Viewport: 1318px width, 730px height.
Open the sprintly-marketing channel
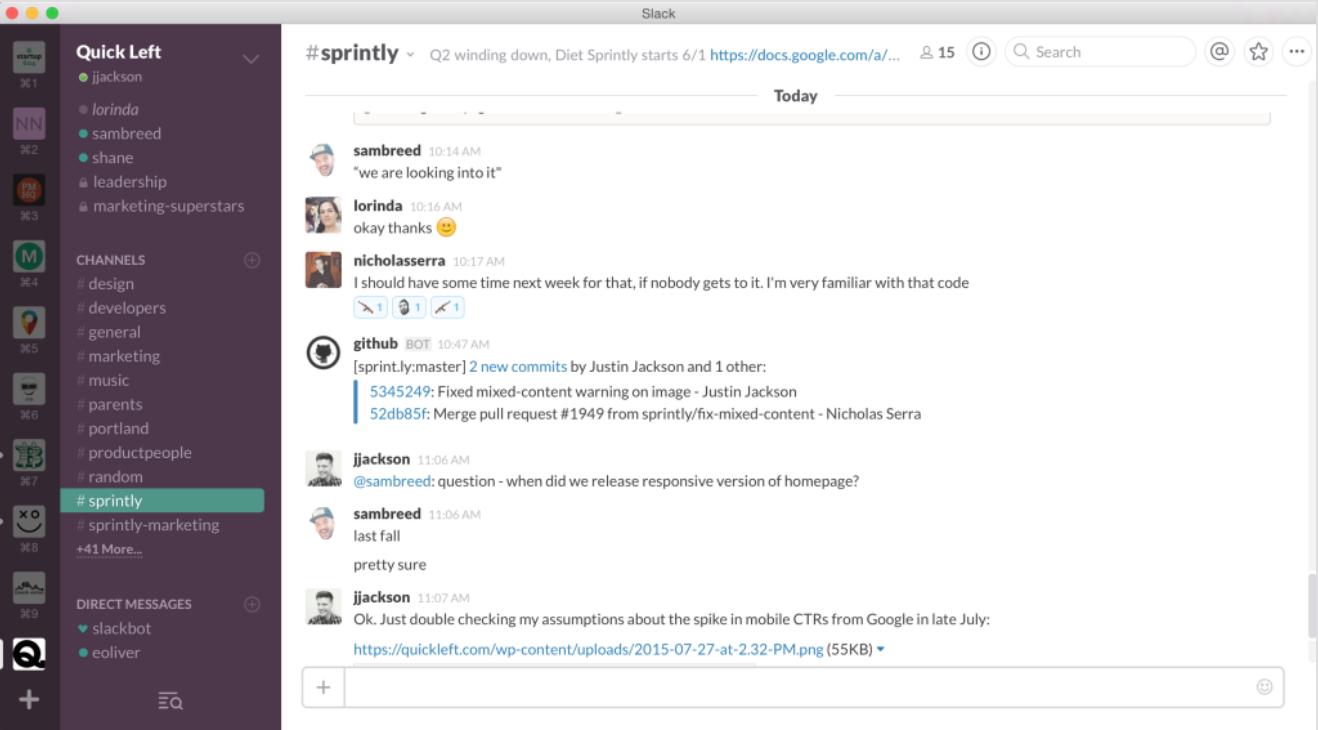click(x=153, y=525)
